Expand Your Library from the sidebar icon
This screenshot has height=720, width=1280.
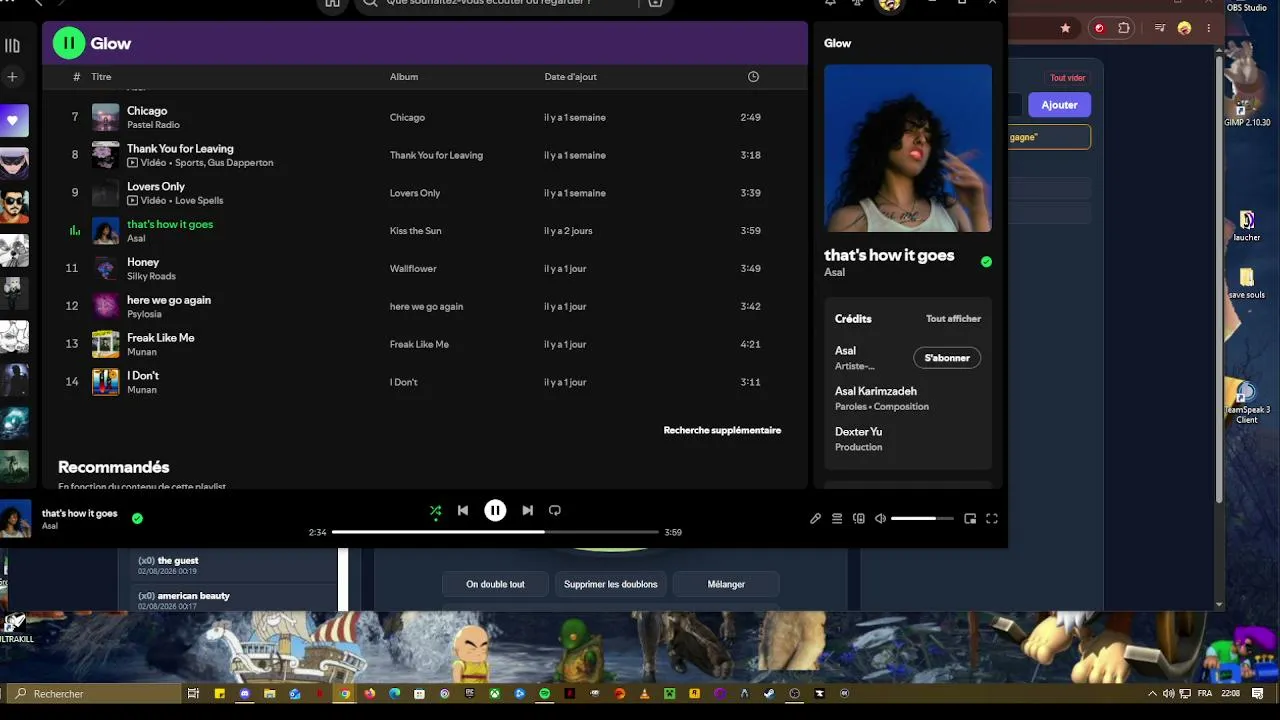point(13,45)
